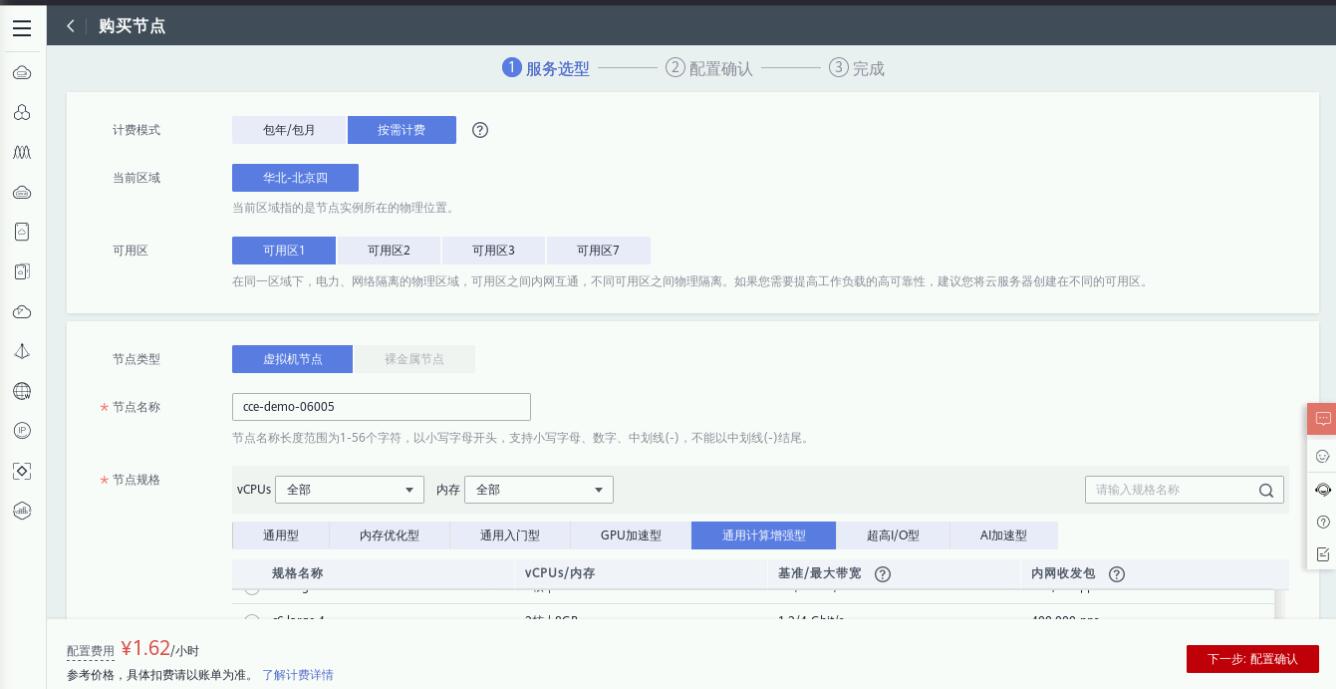Open the 内存 全部 dropdown

pyautogui.click(x=539, y=490)
